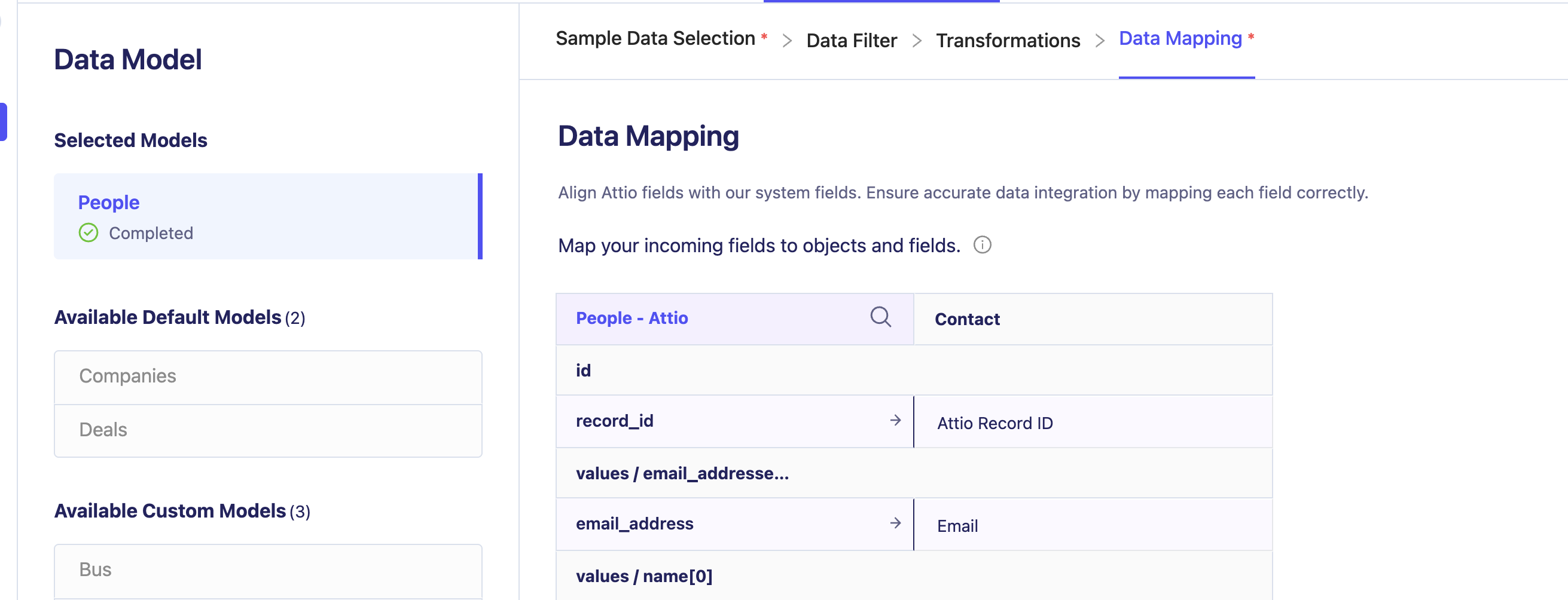The image size is (1568, 600).
Task: Choose the Deals default model
Action: [268, 430]
